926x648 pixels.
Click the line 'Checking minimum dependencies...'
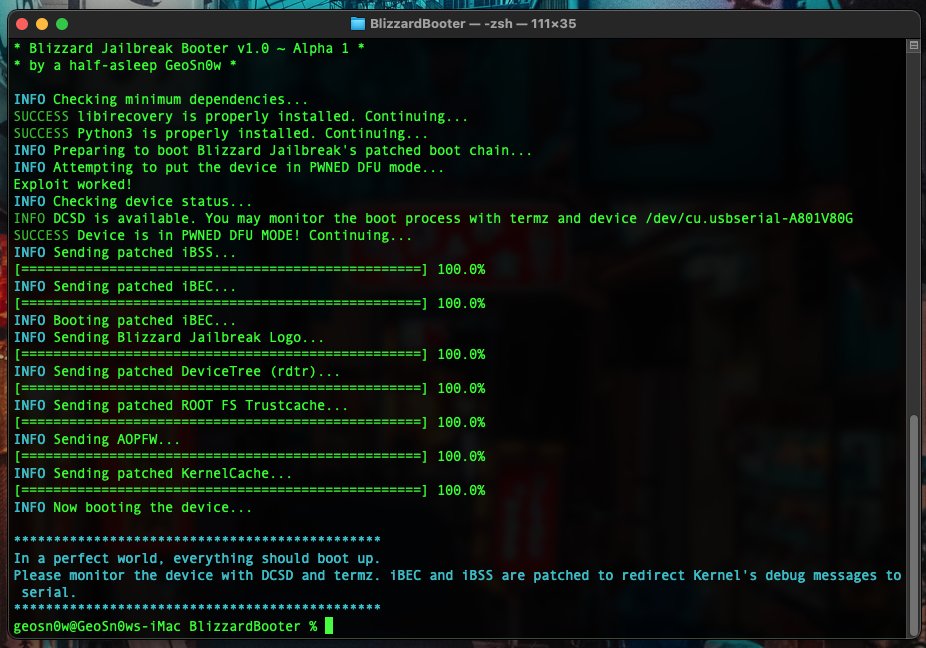coord(180,99)
